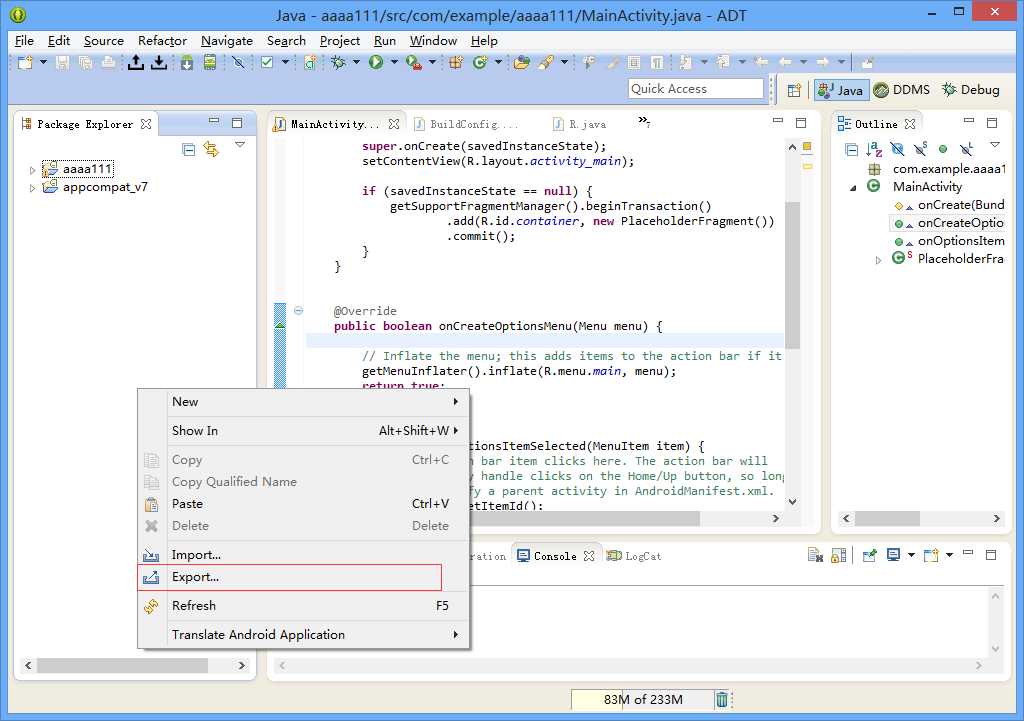Click the New wizard toolbar icon

coord(25,63)
